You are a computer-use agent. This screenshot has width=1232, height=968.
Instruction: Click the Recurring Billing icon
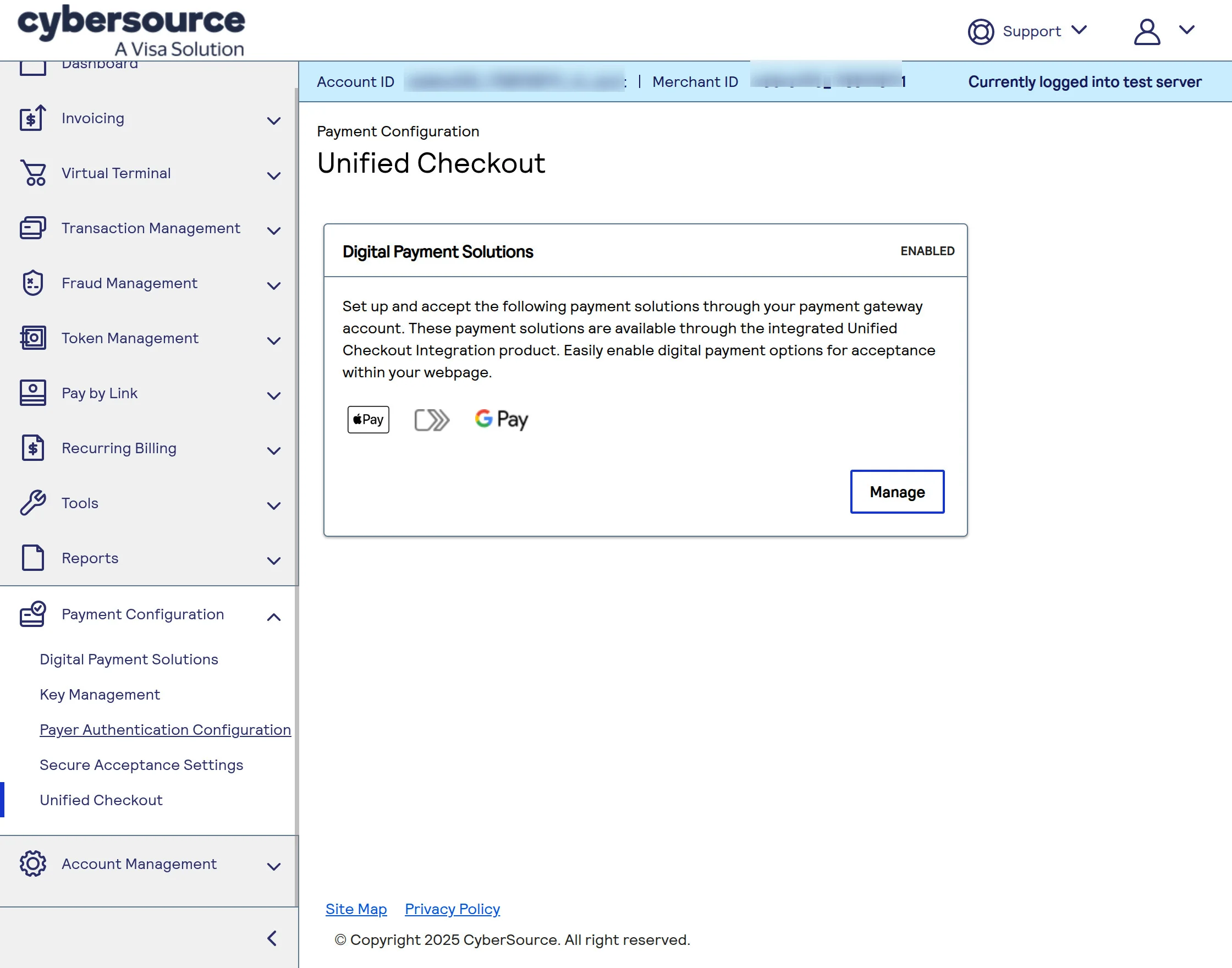click(x=32, y=448)
